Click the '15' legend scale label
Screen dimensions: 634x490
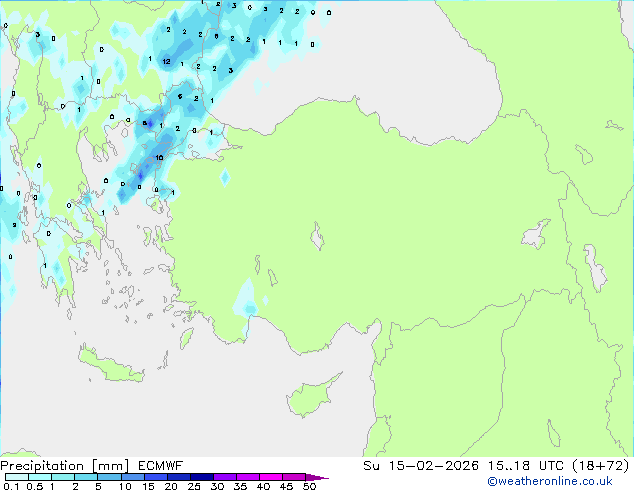click(x=148, y=486)
